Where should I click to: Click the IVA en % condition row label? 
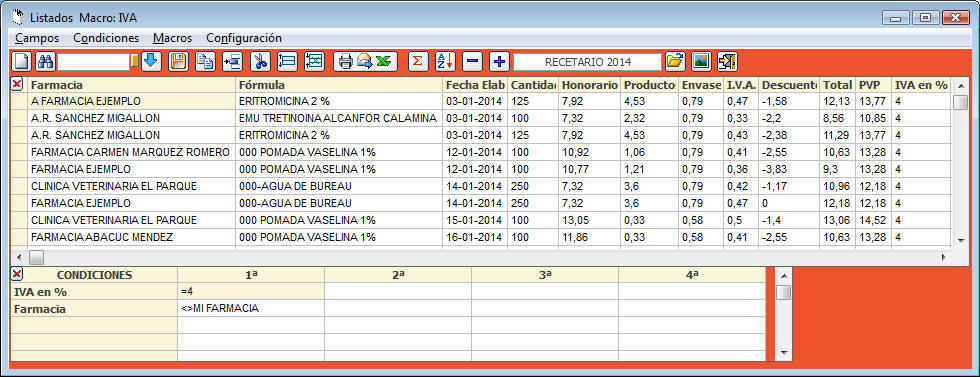94,291
